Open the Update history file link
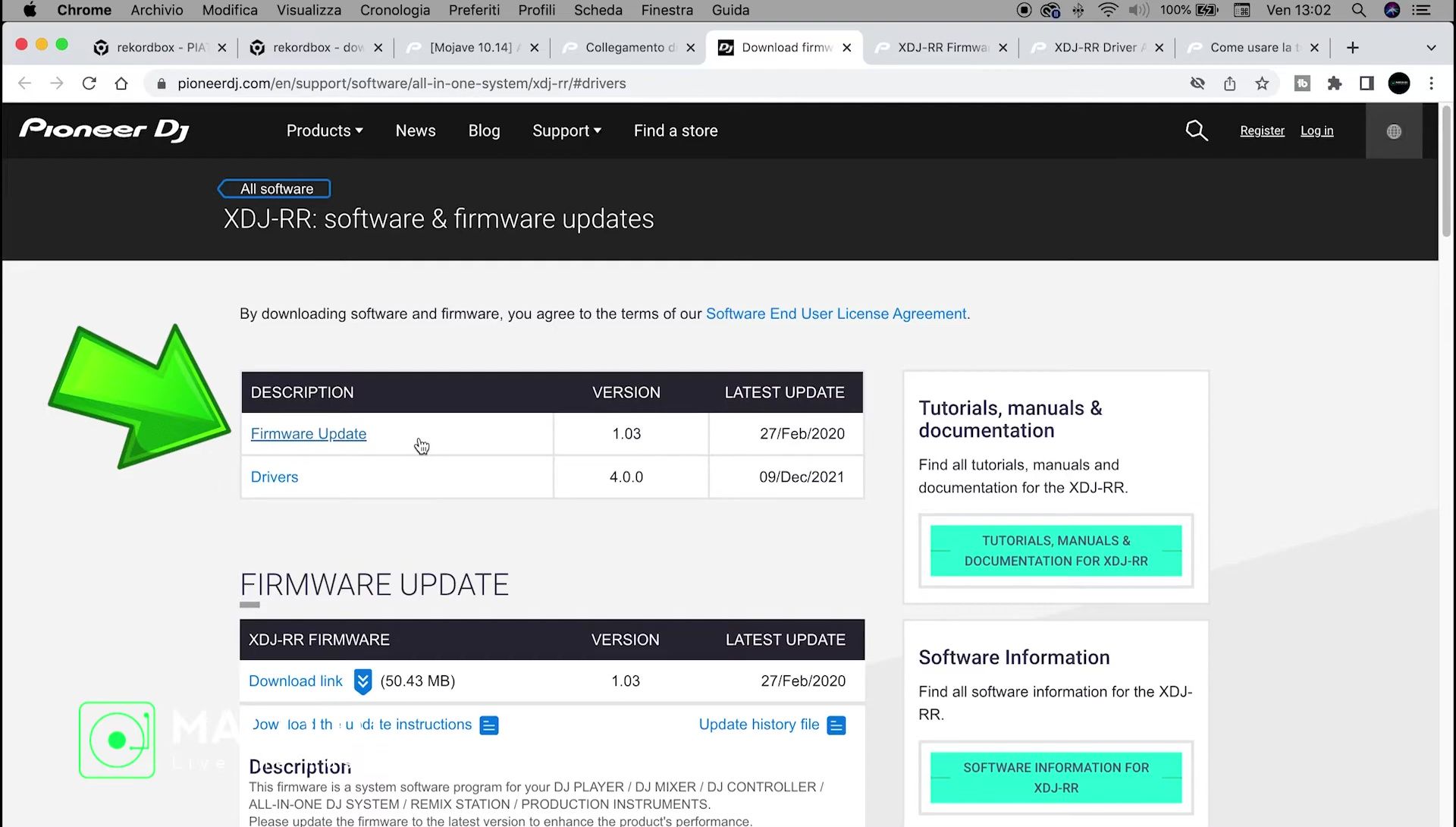 click(x=759, y=725)
